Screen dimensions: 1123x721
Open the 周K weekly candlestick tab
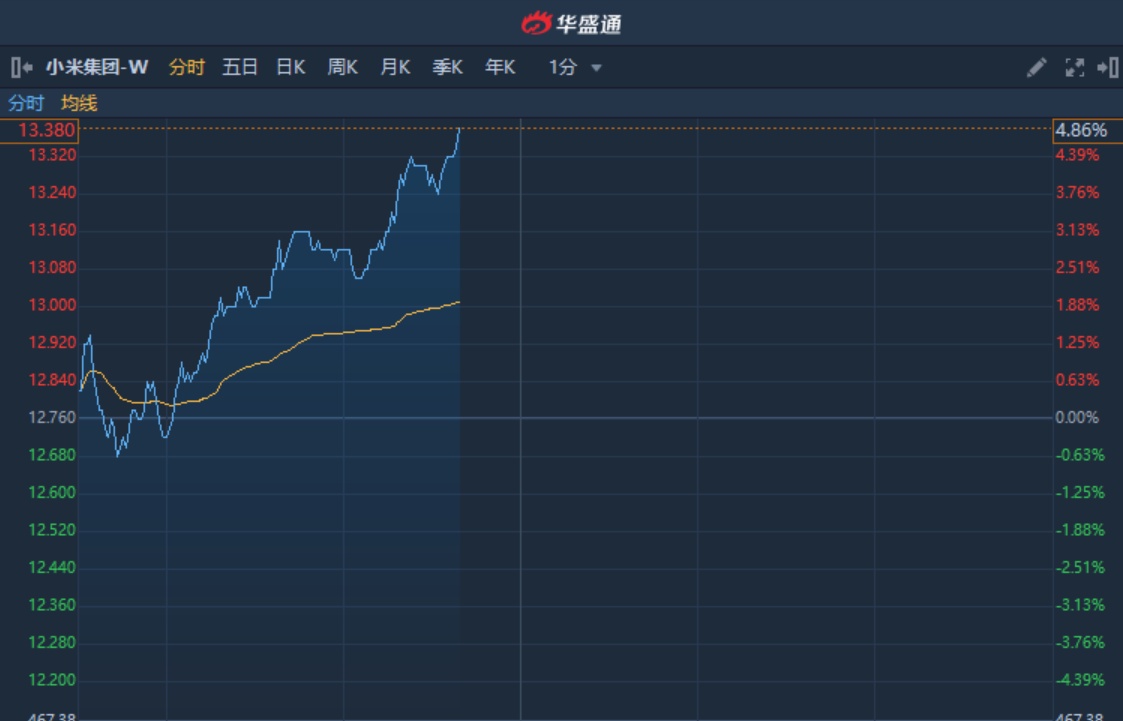[x=343, y=68]
